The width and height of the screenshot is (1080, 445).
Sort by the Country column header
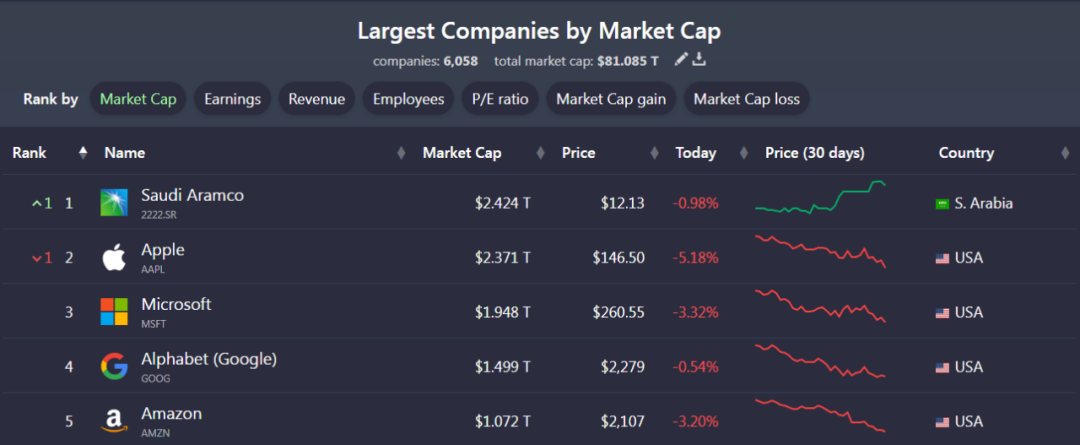(x=966, y=153)
